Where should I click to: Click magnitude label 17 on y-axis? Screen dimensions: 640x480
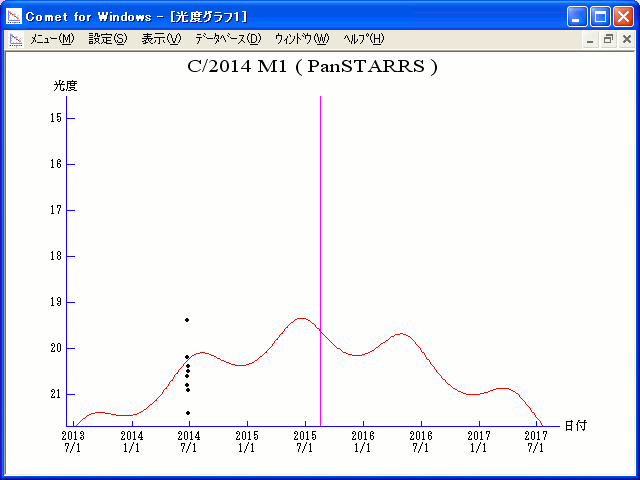click(x=56, y=210)
